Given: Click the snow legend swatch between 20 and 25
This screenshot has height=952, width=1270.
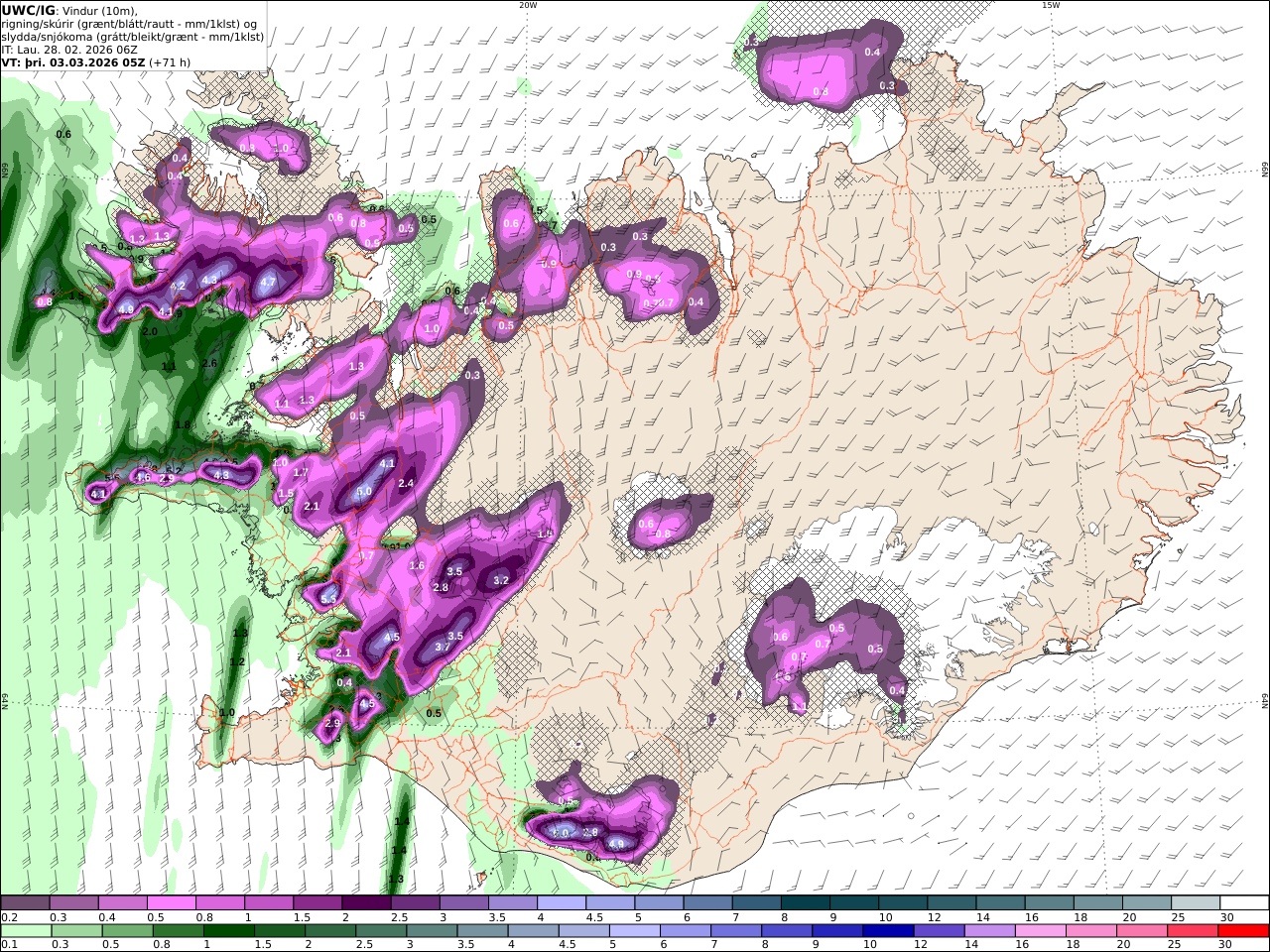Looking at the screenshot, I should click(1147, 903).
